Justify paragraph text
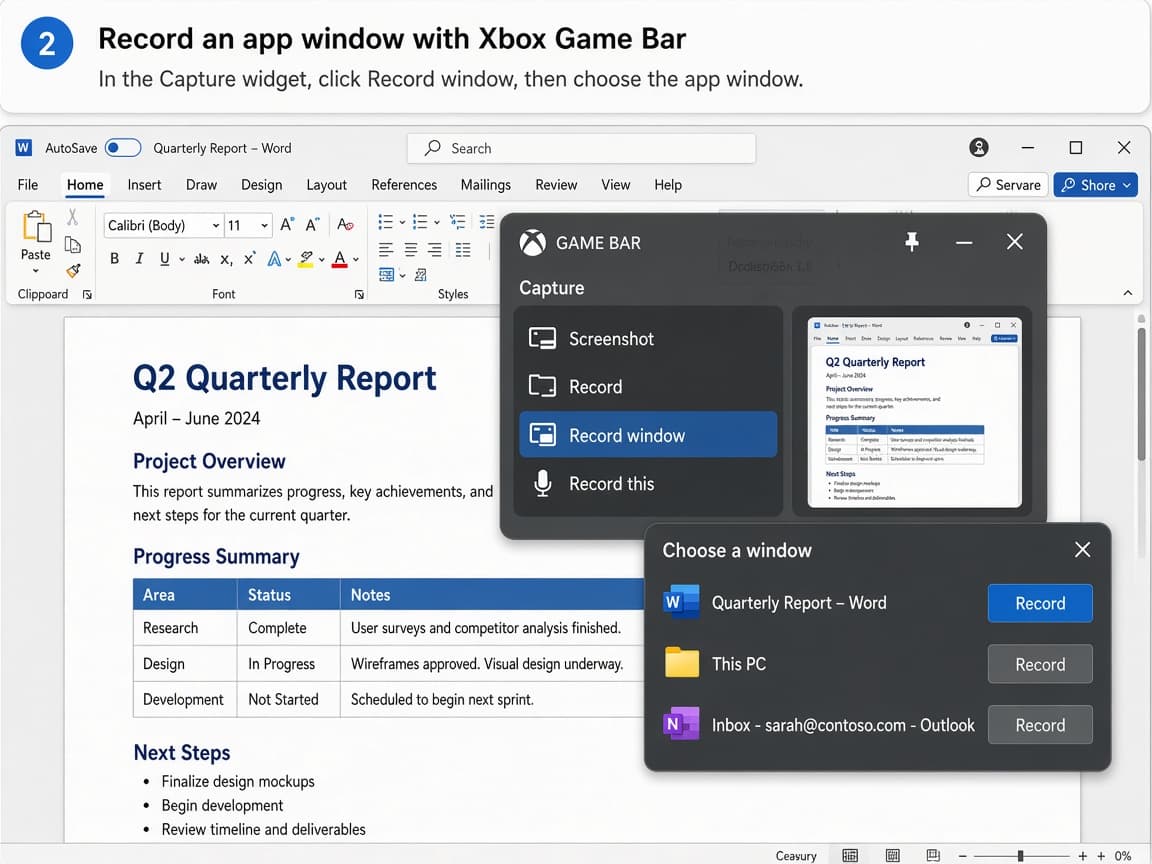Screen dimensions: 1152x864 [463, 250]
